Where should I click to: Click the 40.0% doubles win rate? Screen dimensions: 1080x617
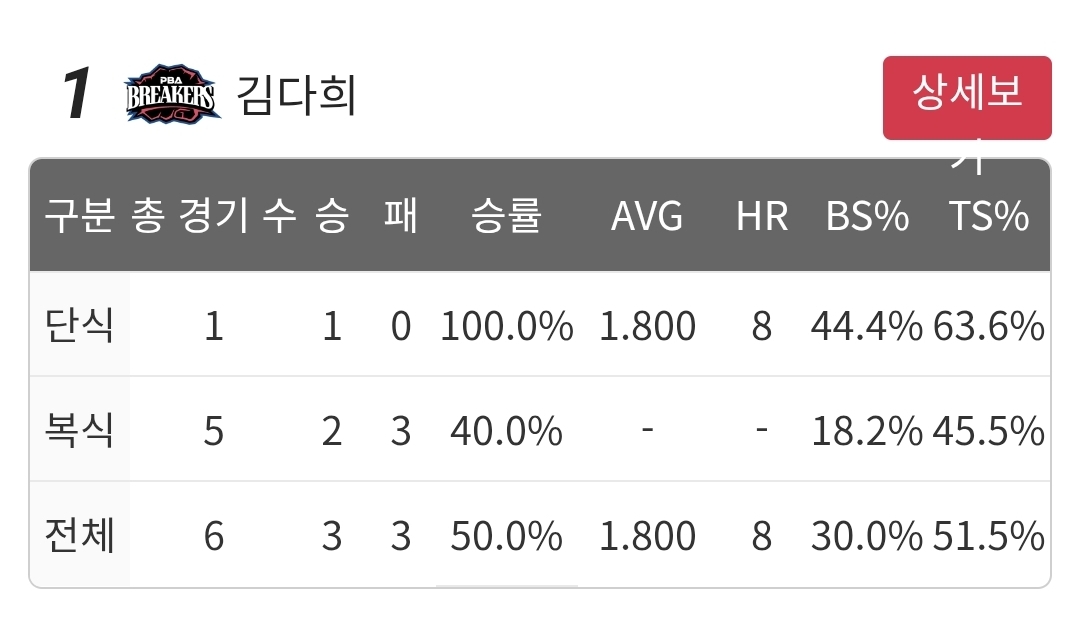coord(506,431)
